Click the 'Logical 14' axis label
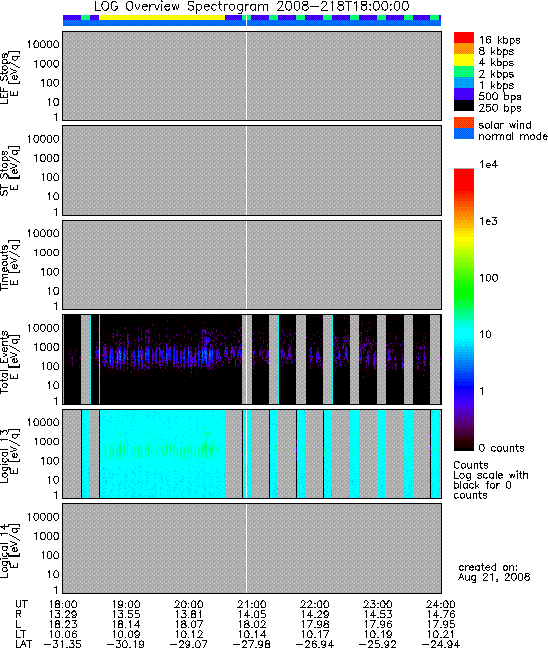The height and width of the screenshot is (648, 548). pos(5,551)
